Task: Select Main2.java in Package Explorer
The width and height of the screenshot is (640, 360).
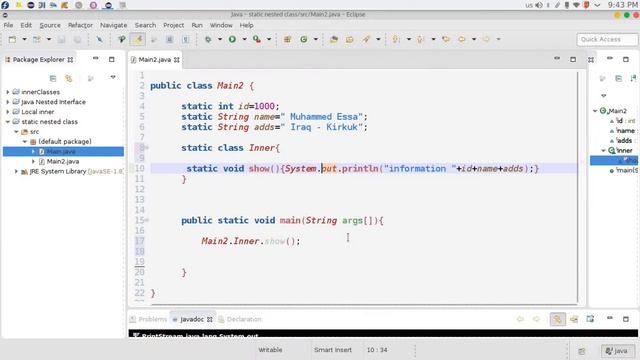Action: [59, 161]
